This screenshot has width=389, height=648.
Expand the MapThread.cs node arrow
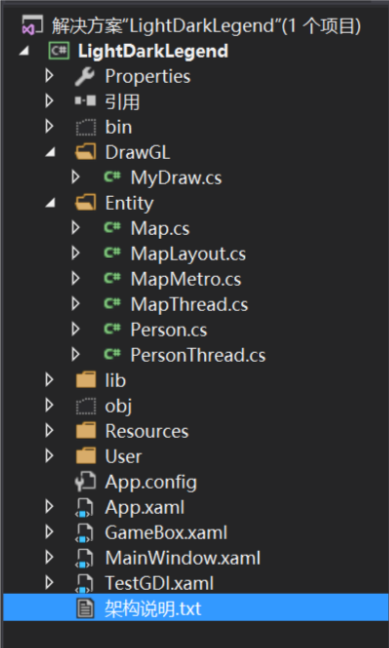click(75, 304)
